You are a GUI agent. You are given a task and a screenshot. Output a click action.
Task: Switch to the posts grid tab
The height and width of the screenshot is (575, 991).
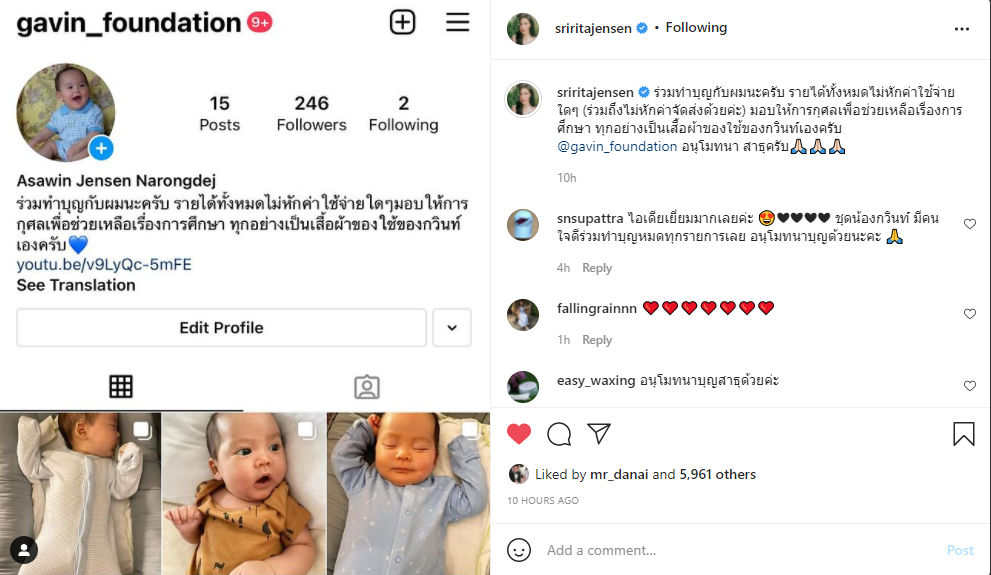tap(121, 386)
